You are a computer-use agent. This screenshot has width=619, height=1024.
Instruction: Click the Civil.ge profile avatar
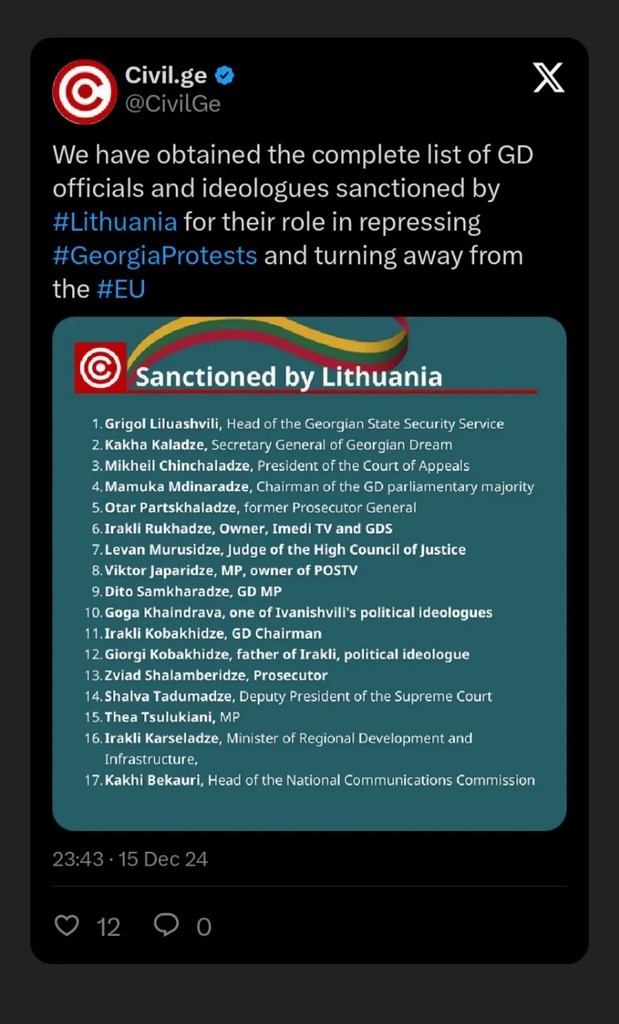pos(84,91)
